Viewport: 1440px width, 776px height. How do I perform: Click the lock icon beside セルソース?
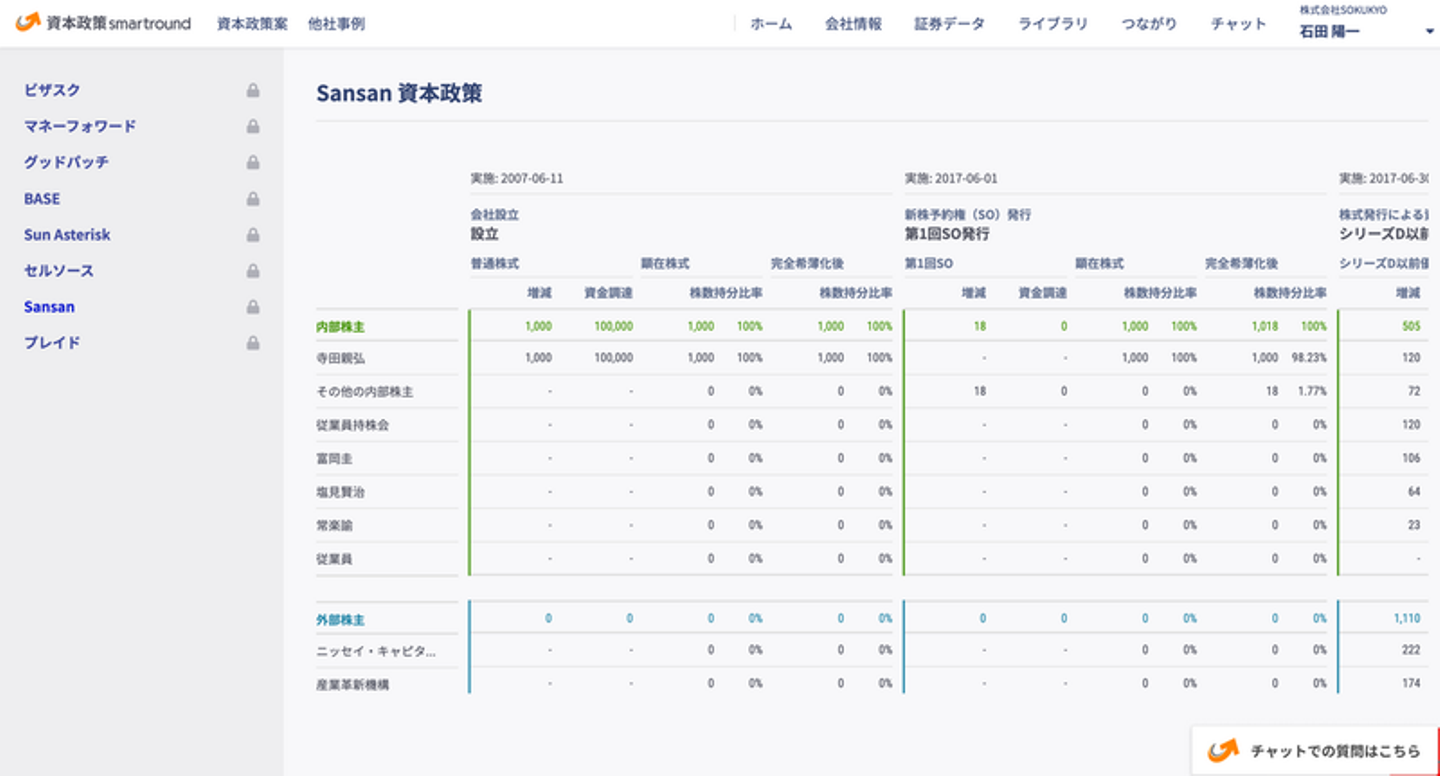click(253, 271)
